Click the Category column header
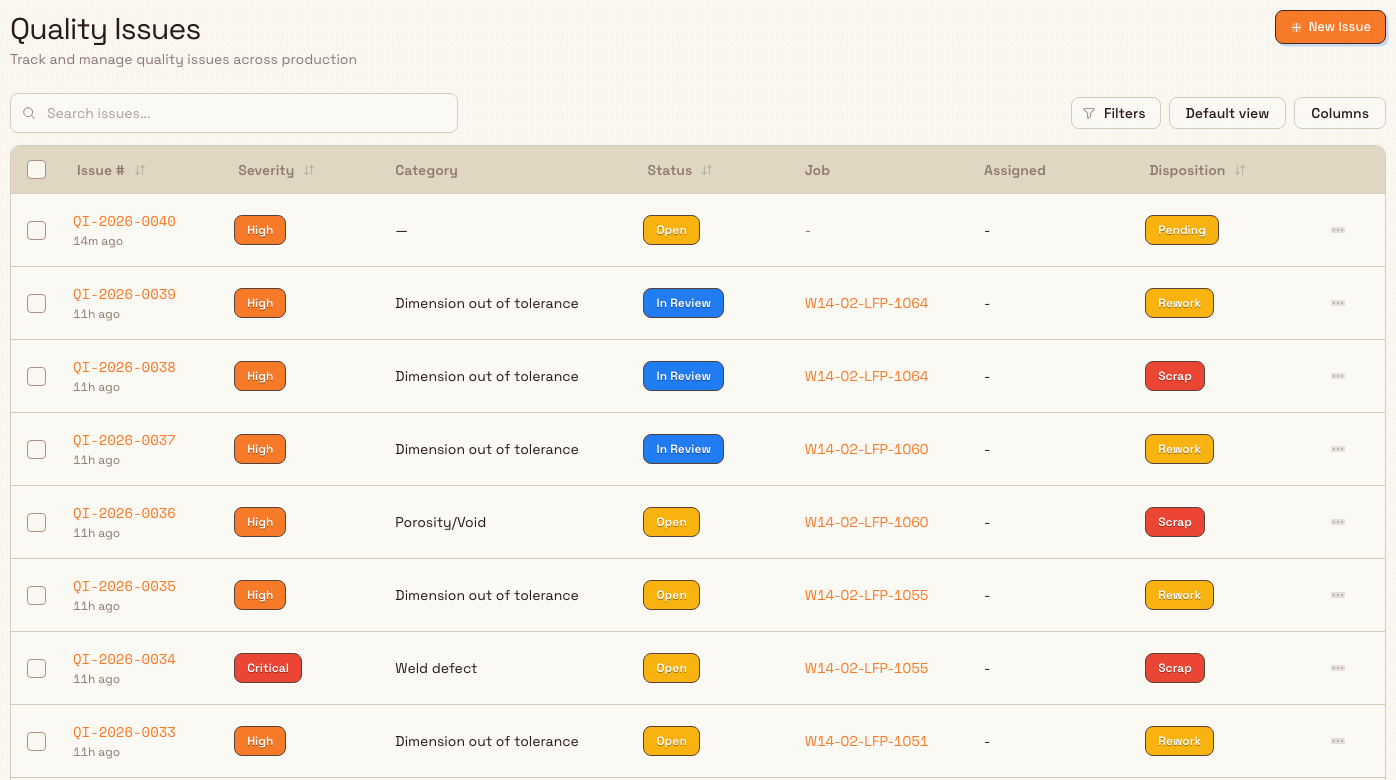 (x=426, y=170)
